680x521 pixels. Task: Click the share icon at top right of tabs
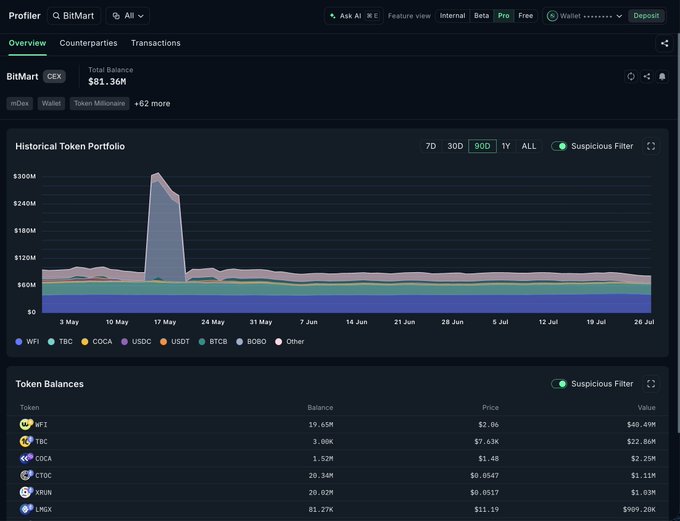(664, 43)
